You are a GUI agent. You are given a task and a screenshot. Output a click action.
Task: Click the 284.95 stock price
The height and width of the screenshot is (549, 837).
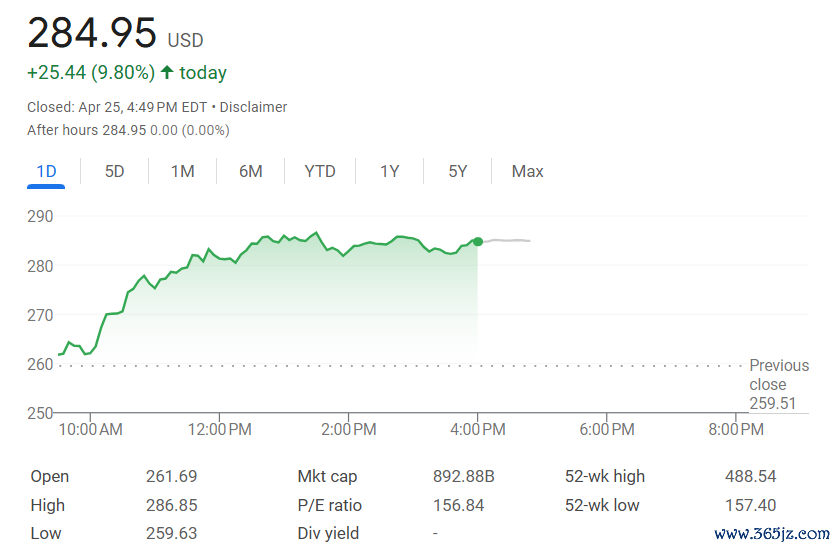[x=92, y=34]
